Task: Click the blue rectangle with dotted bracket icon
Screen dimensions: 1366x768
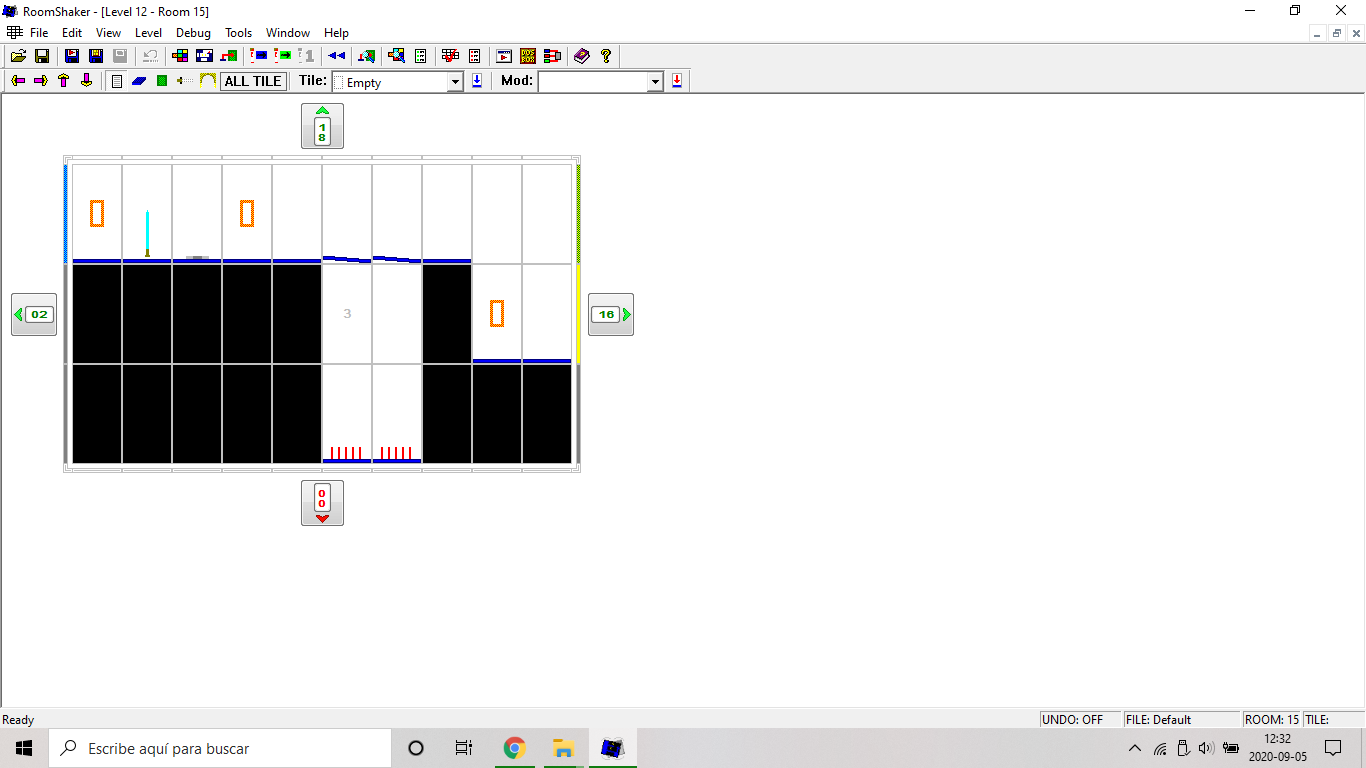Action: [259, 56]
